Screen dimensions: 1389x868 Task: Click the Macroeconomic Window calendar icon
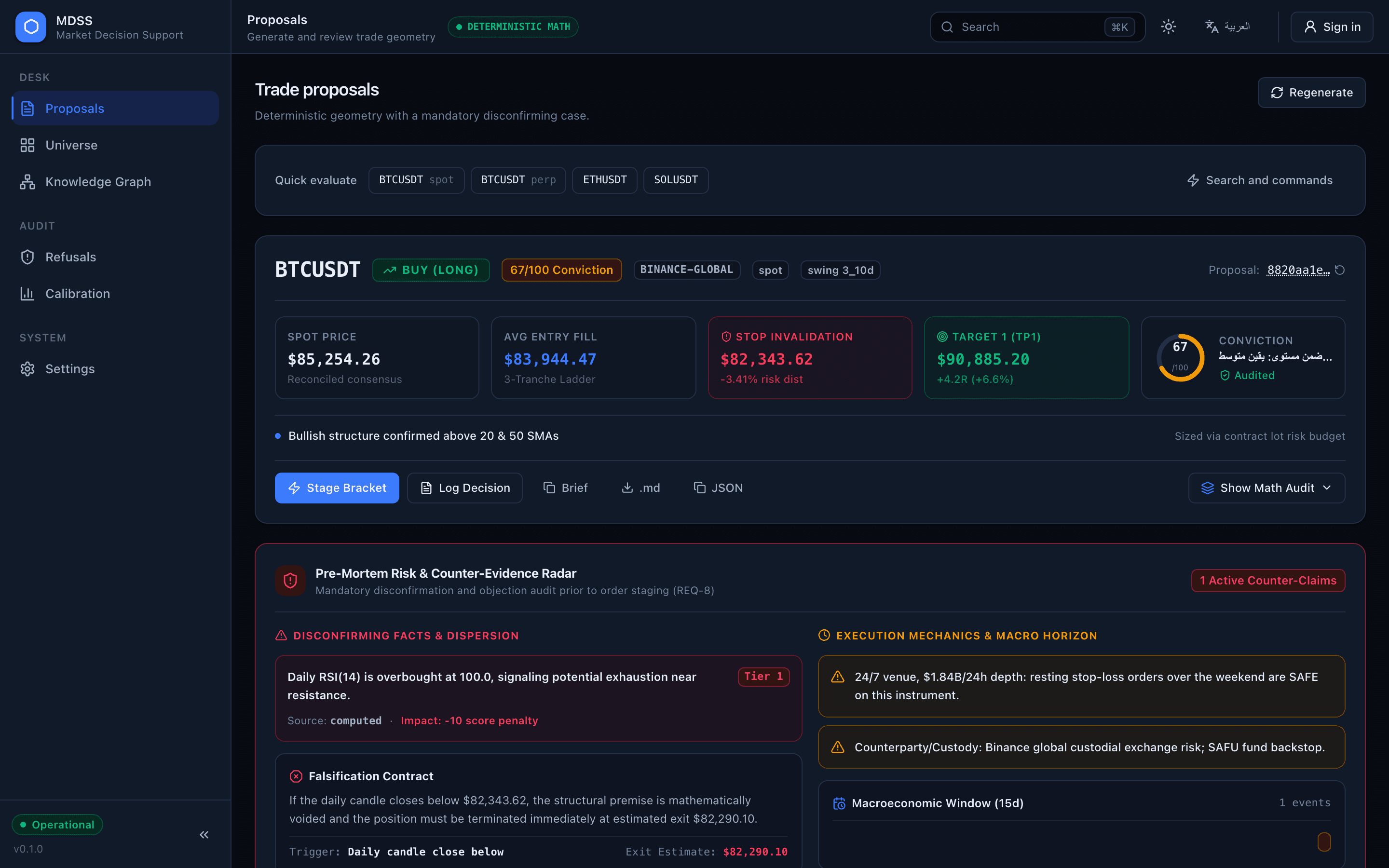[839, 803]
